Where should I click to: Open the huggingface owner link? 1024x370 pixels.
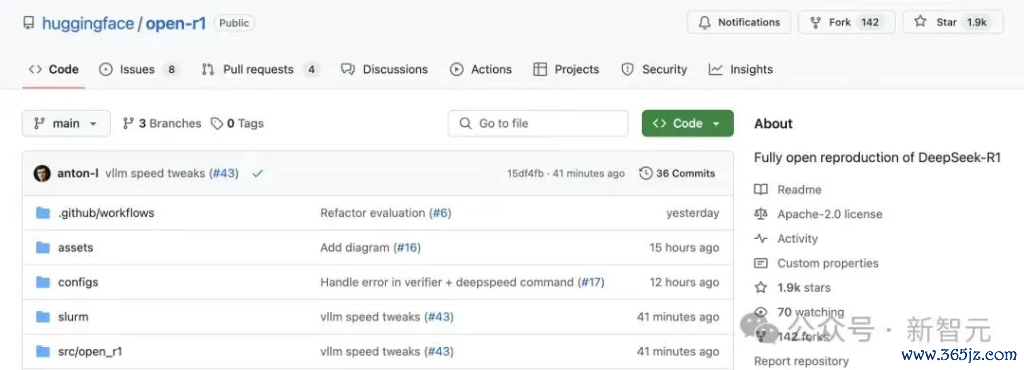tap(88, 23)
